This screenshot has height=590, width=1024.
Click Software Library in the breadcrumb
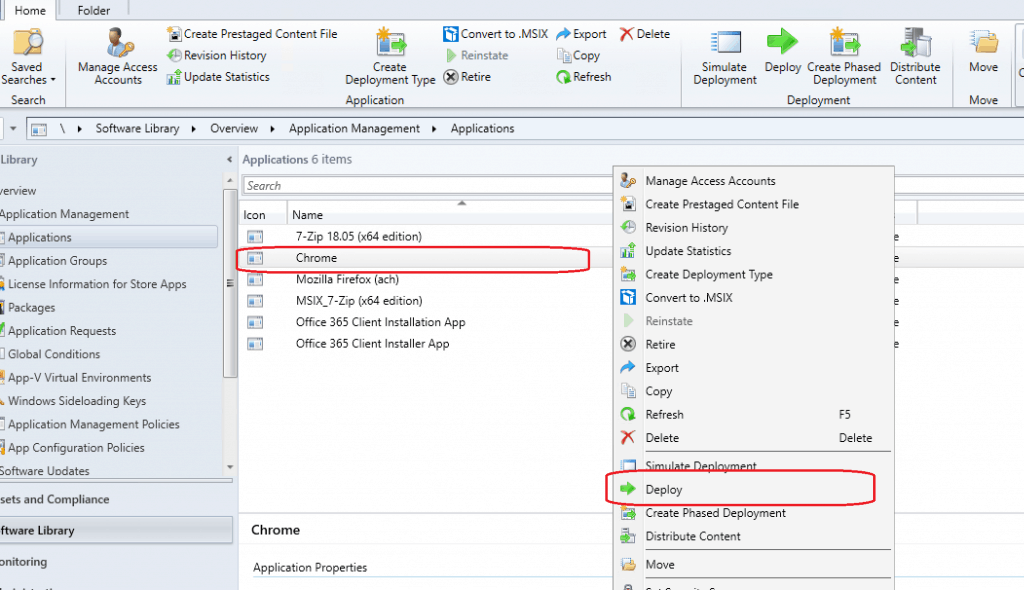[x=137, y=129]
